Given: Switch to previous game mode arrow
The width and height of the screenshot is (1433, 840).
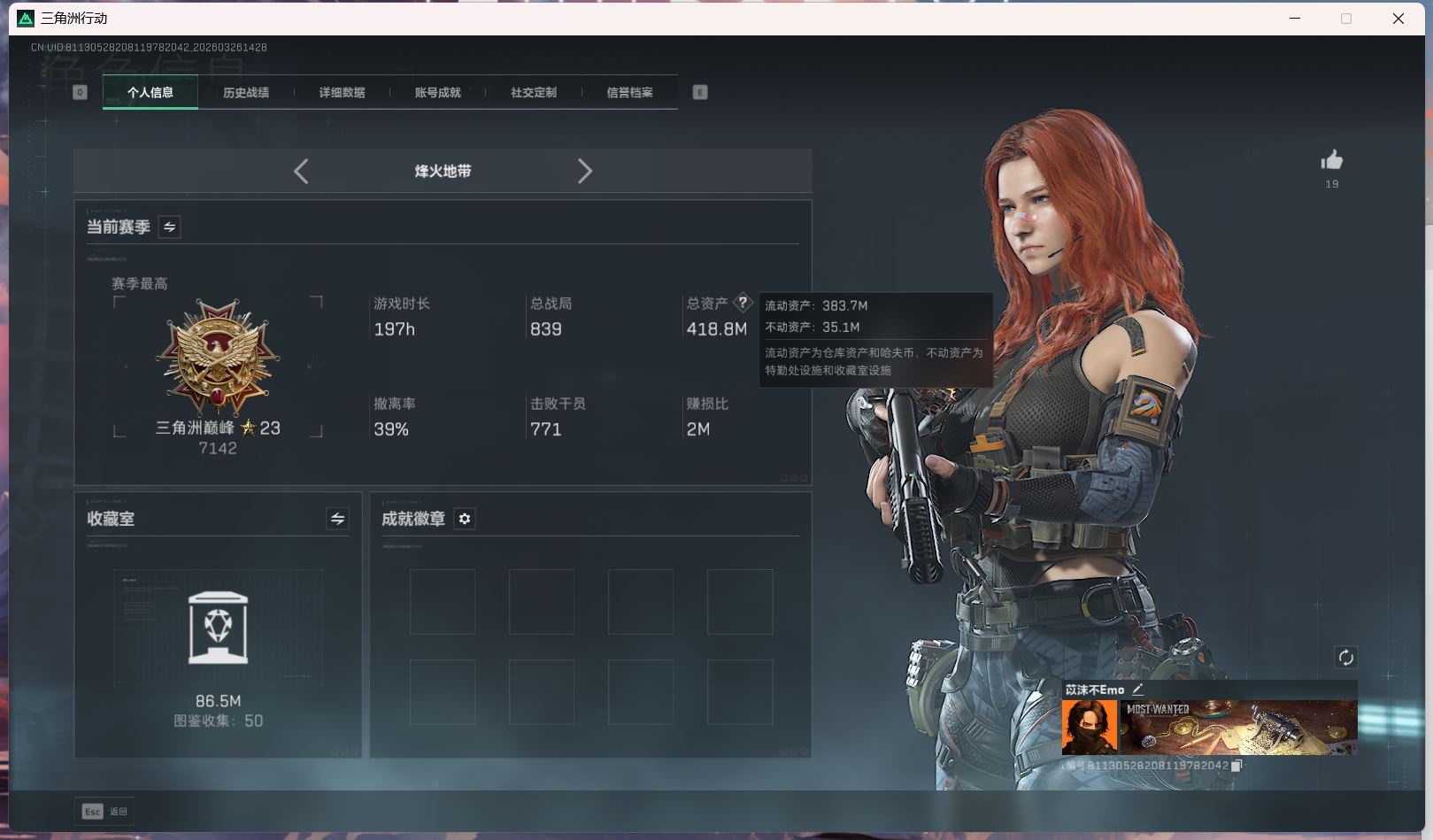Looking at the screenshot, I should [301, 171].
